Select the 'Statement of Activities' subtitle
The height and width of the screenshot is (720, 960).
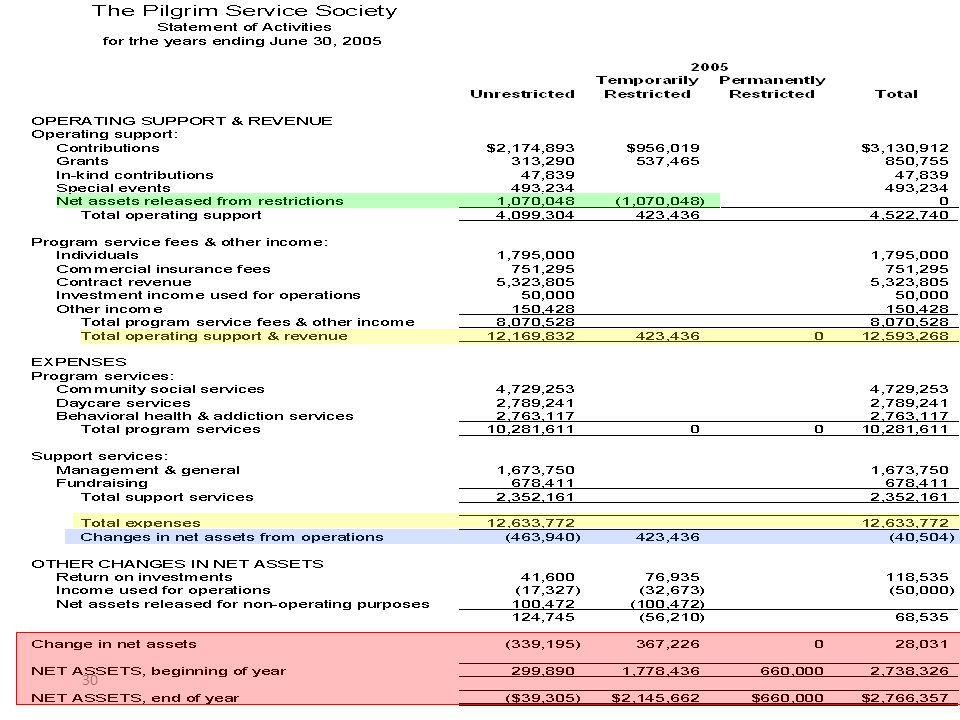244,27
